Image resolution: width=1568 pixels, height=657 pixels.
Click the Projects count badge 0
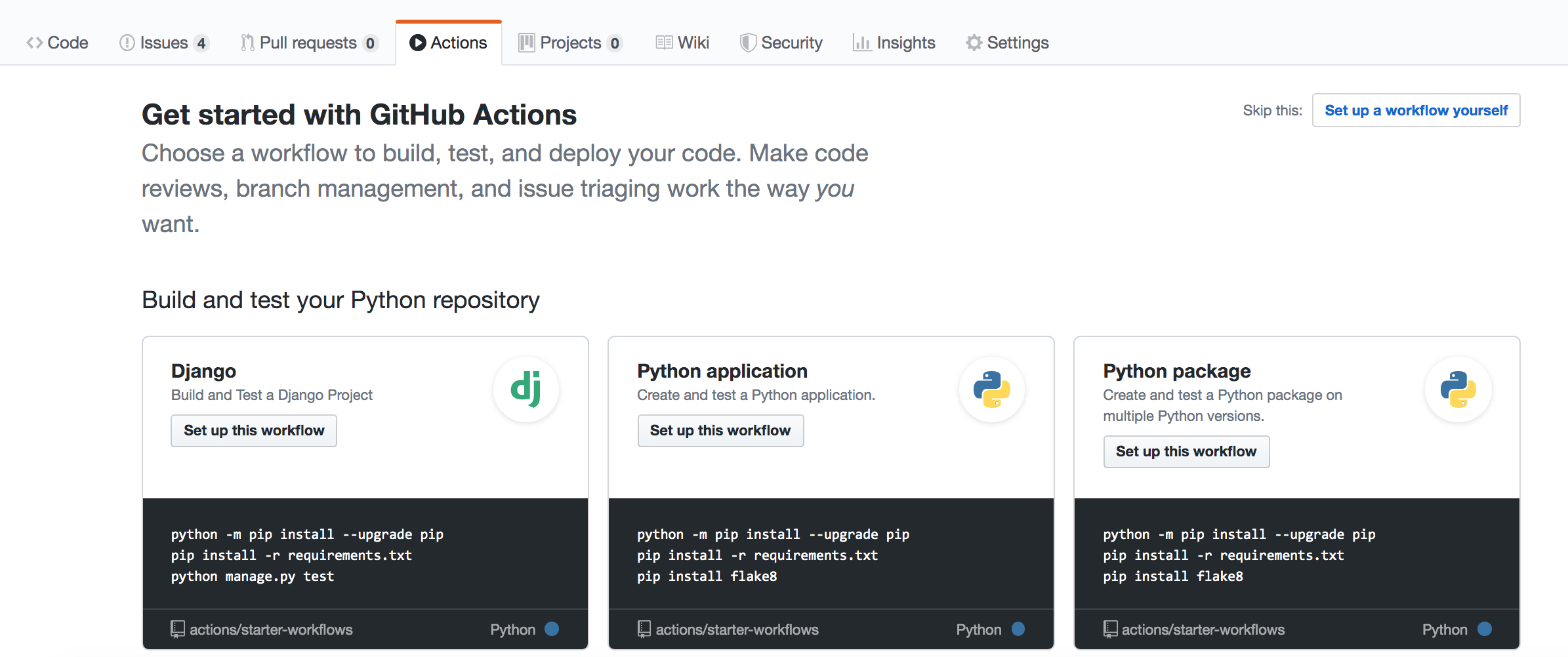click(x=615, y=43)
